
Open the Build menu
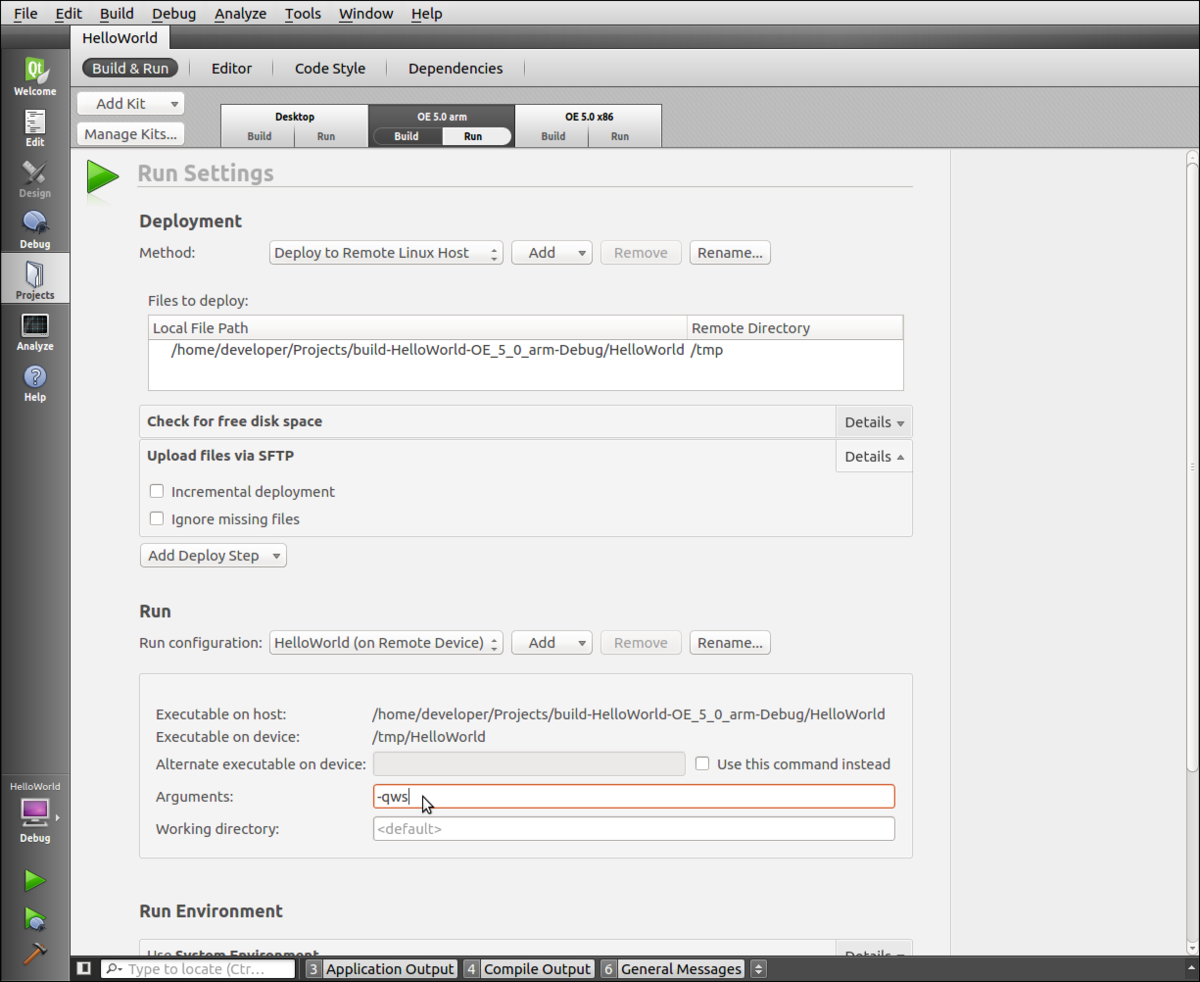tap(116, 13)
